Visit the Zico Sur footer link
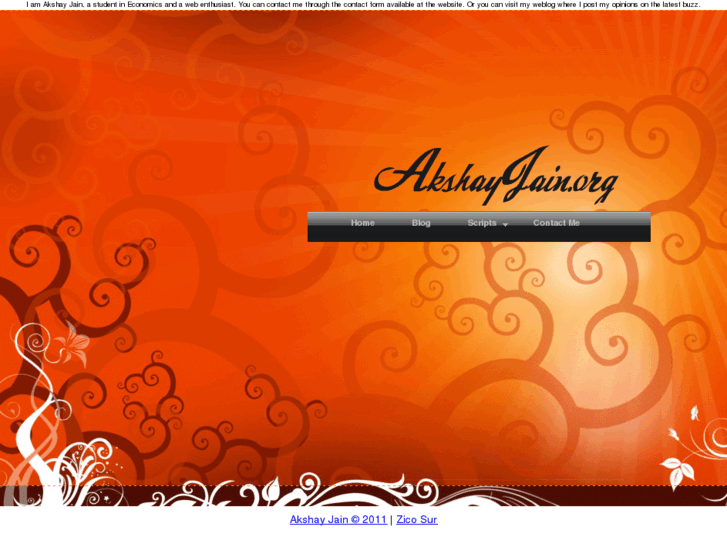This screenshot has height=545, width=727. tap(417, 519)
